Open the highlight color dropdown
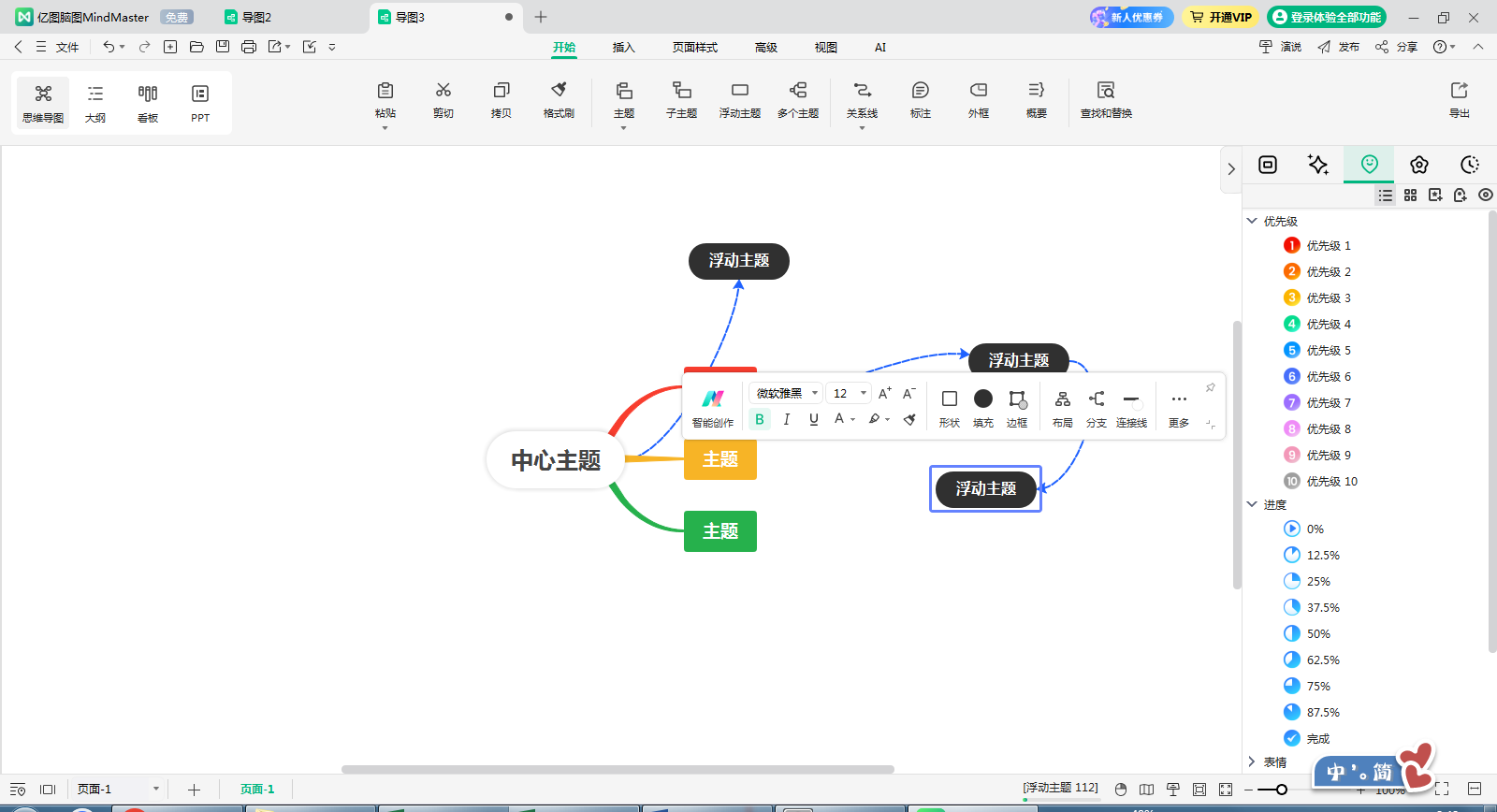The height and width of the screenshot is (812, 1497). (x=888, y=419)
